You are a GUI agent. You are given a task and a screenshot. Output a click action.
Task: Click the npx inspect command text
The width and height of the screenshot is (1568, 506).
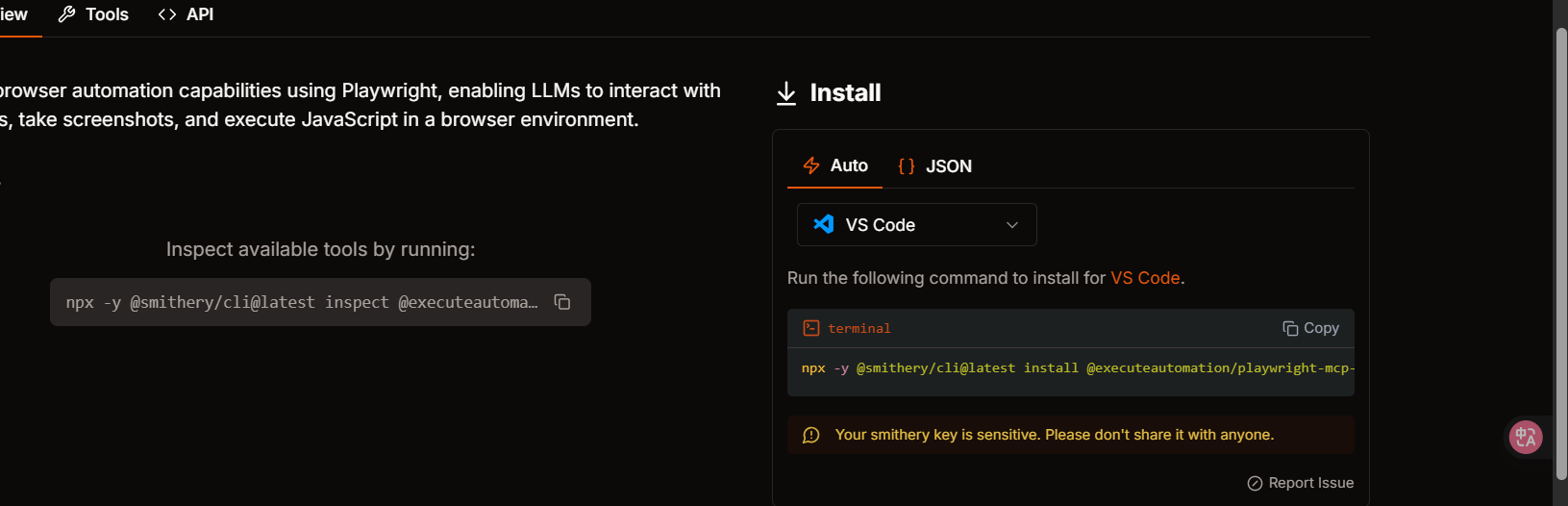(302, 302)
